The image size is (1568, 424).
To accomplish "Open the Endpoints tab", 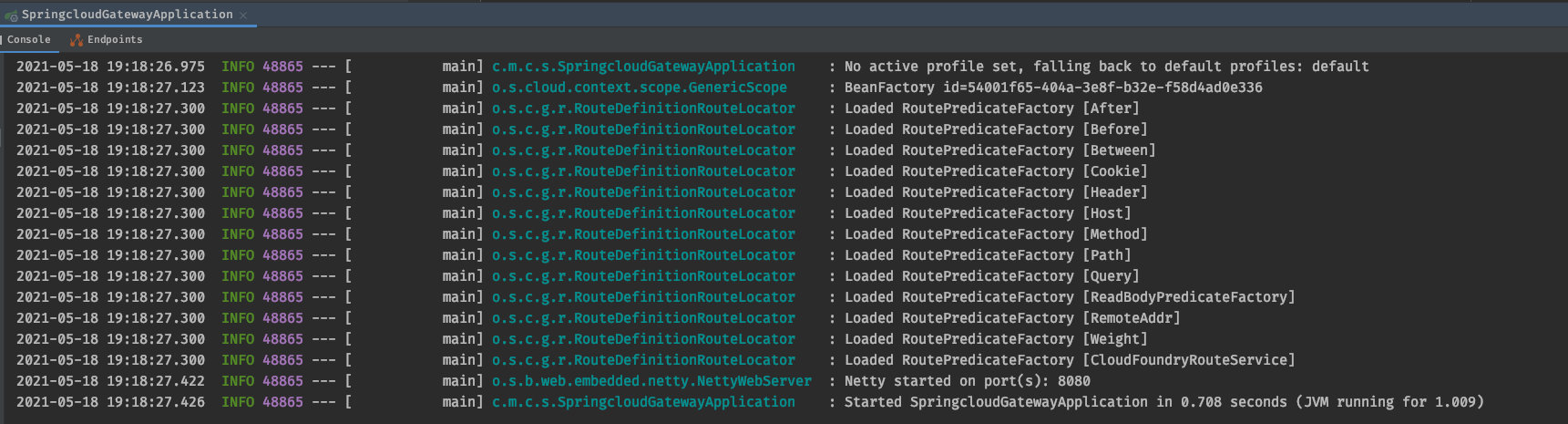I will pyautogui.click(x=115, y=40).
